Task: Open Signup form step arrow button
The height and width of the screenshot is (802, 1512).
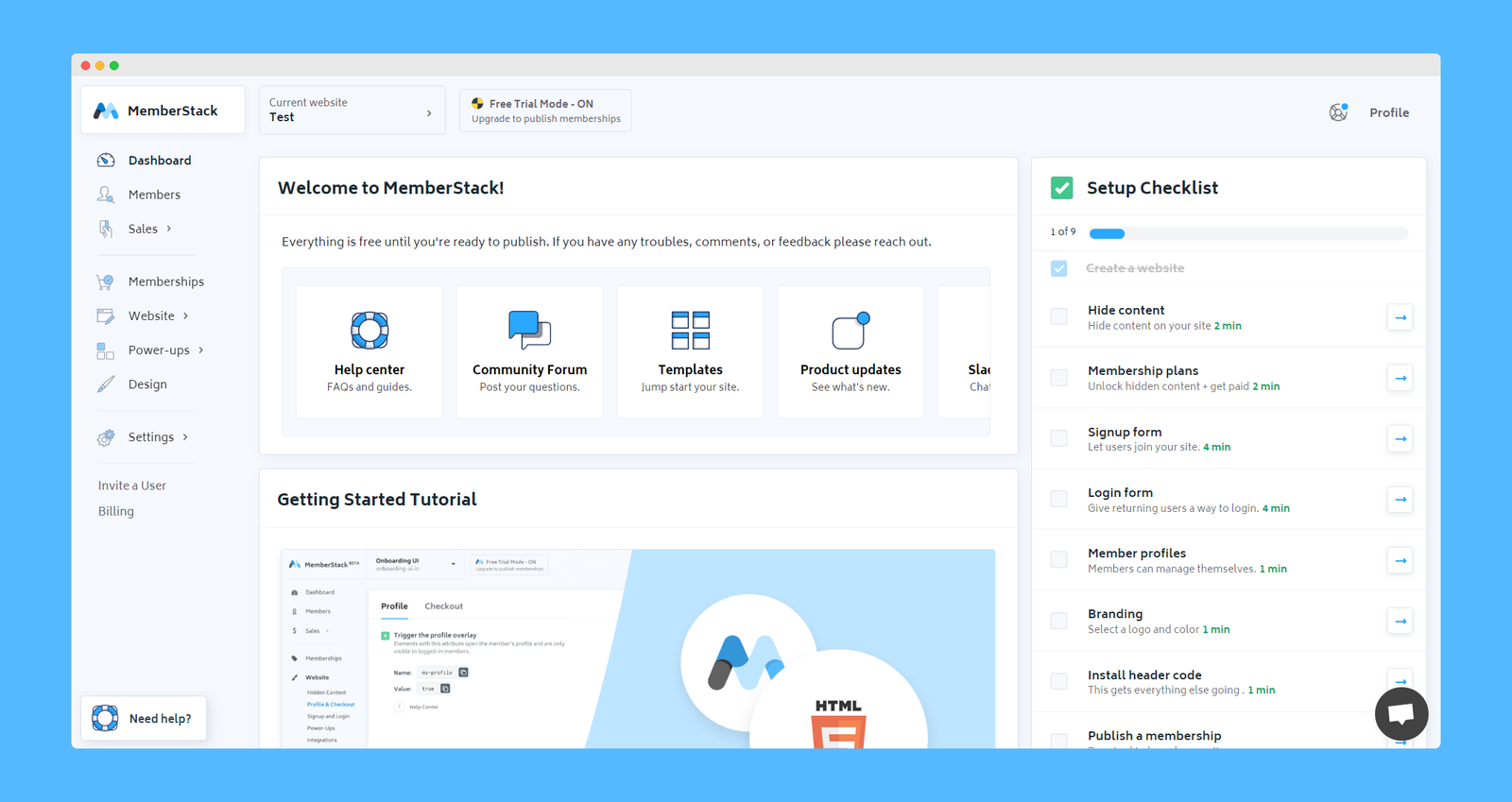Action: [1400, 438]
